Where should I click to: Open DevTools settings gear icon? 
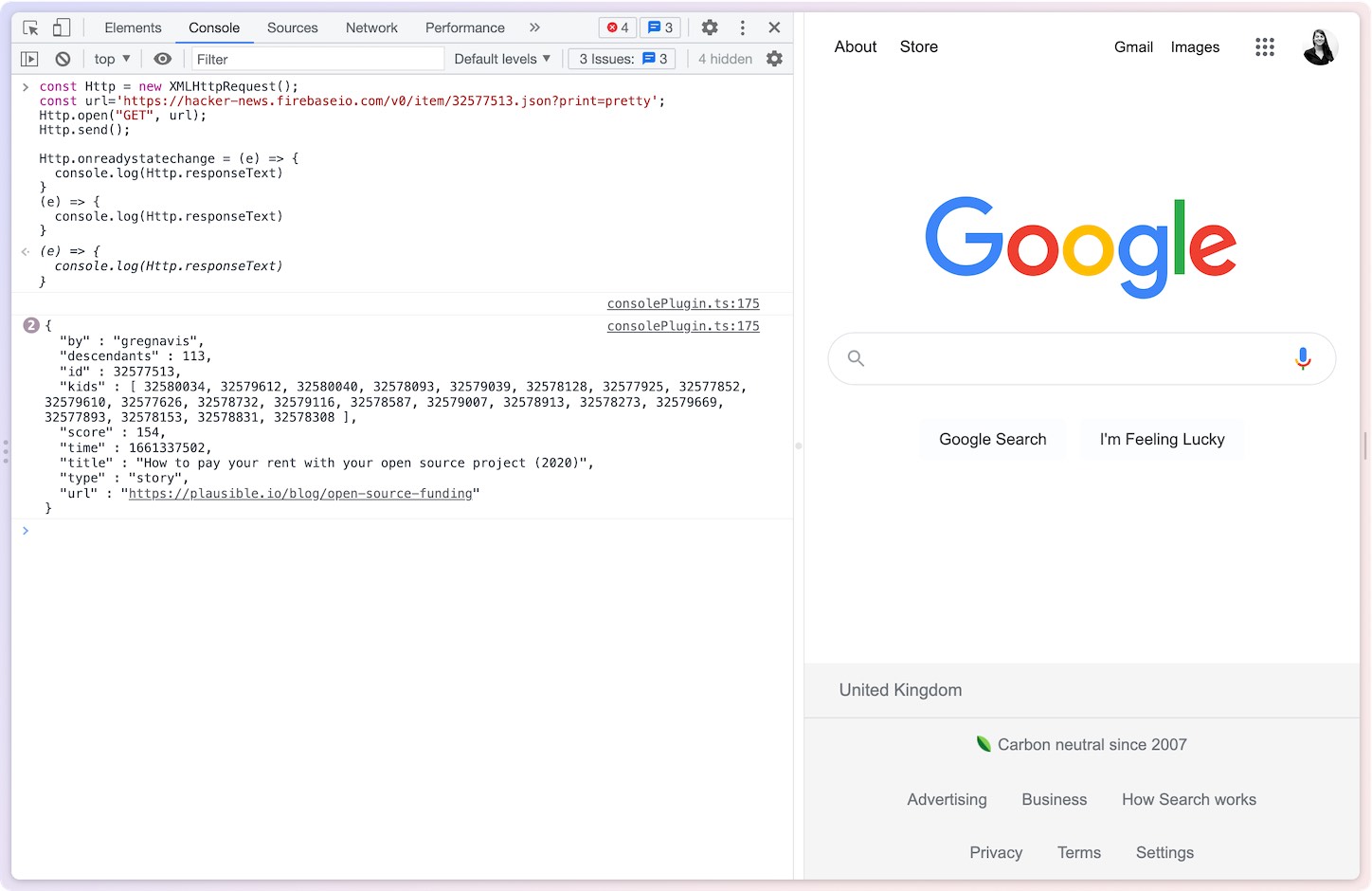[x=710, y=27]
